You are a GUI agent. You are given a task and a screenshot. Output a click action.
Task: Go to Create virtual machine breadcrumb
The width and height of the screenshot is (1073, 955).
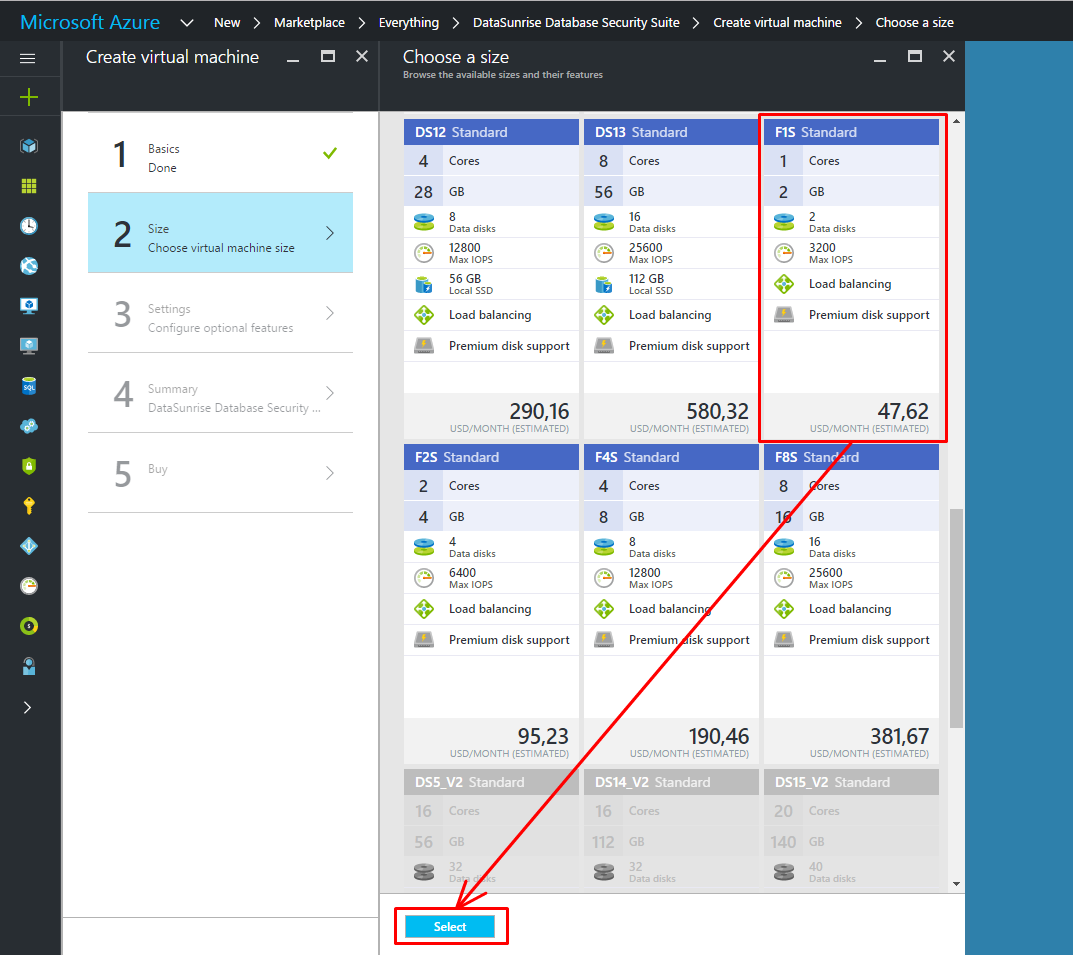coord(777,23)
